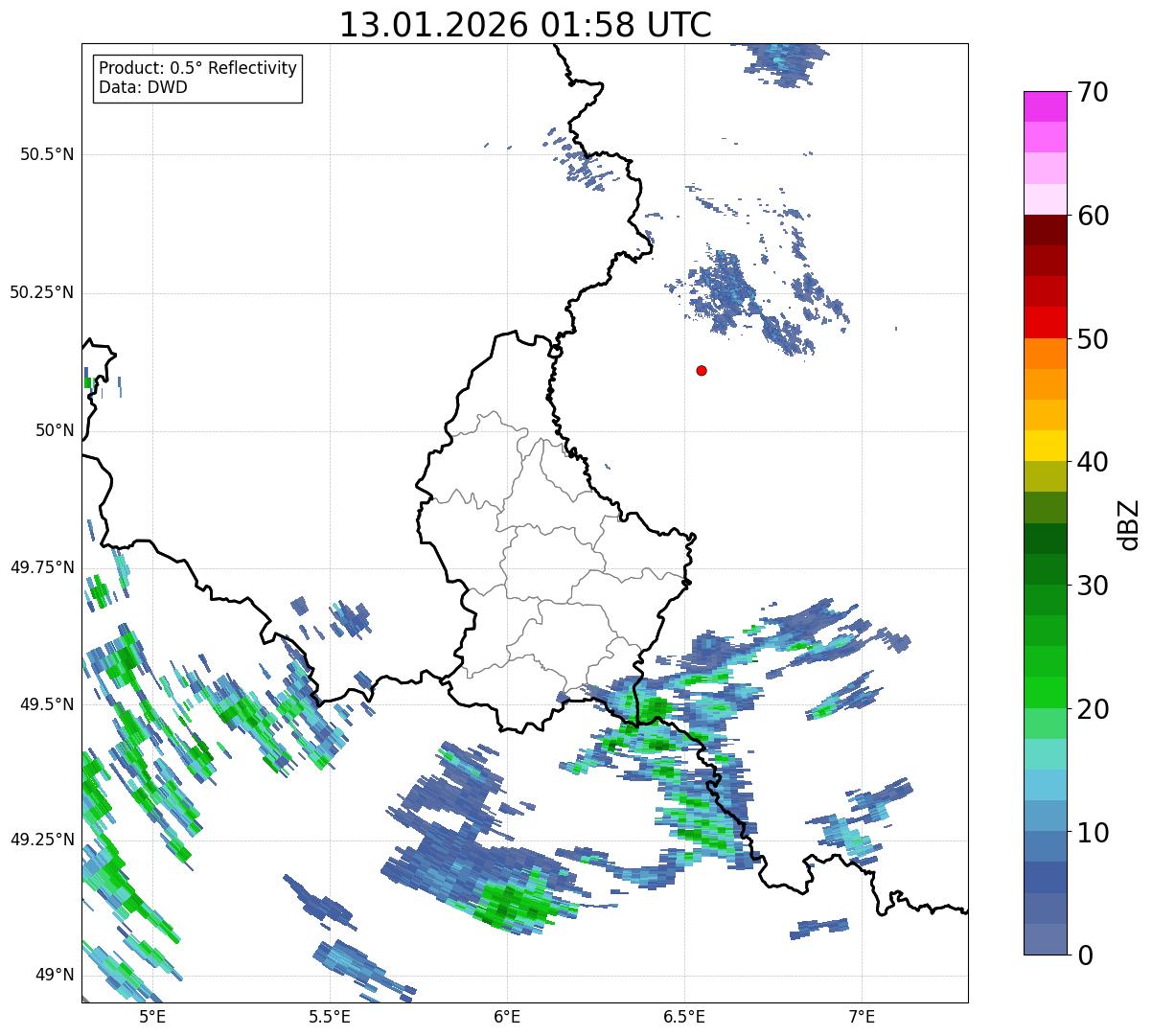Image resolution: width=1152 pixels, height=1036 pixels.
Task: Click the 6°E longitude label
Action: coord(507,1016)
